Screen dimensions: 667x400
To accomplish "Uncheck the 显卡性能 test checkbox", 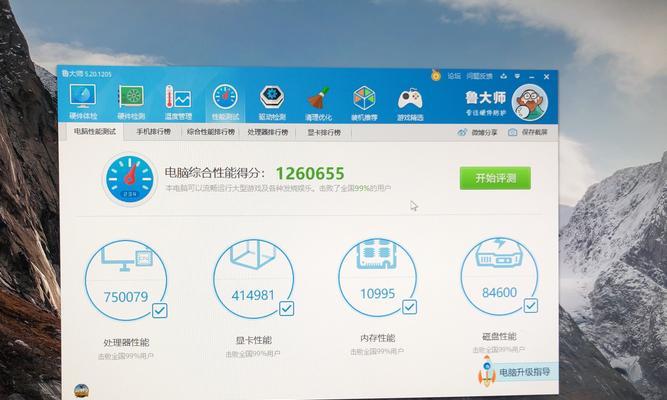I will coord(286,309).
